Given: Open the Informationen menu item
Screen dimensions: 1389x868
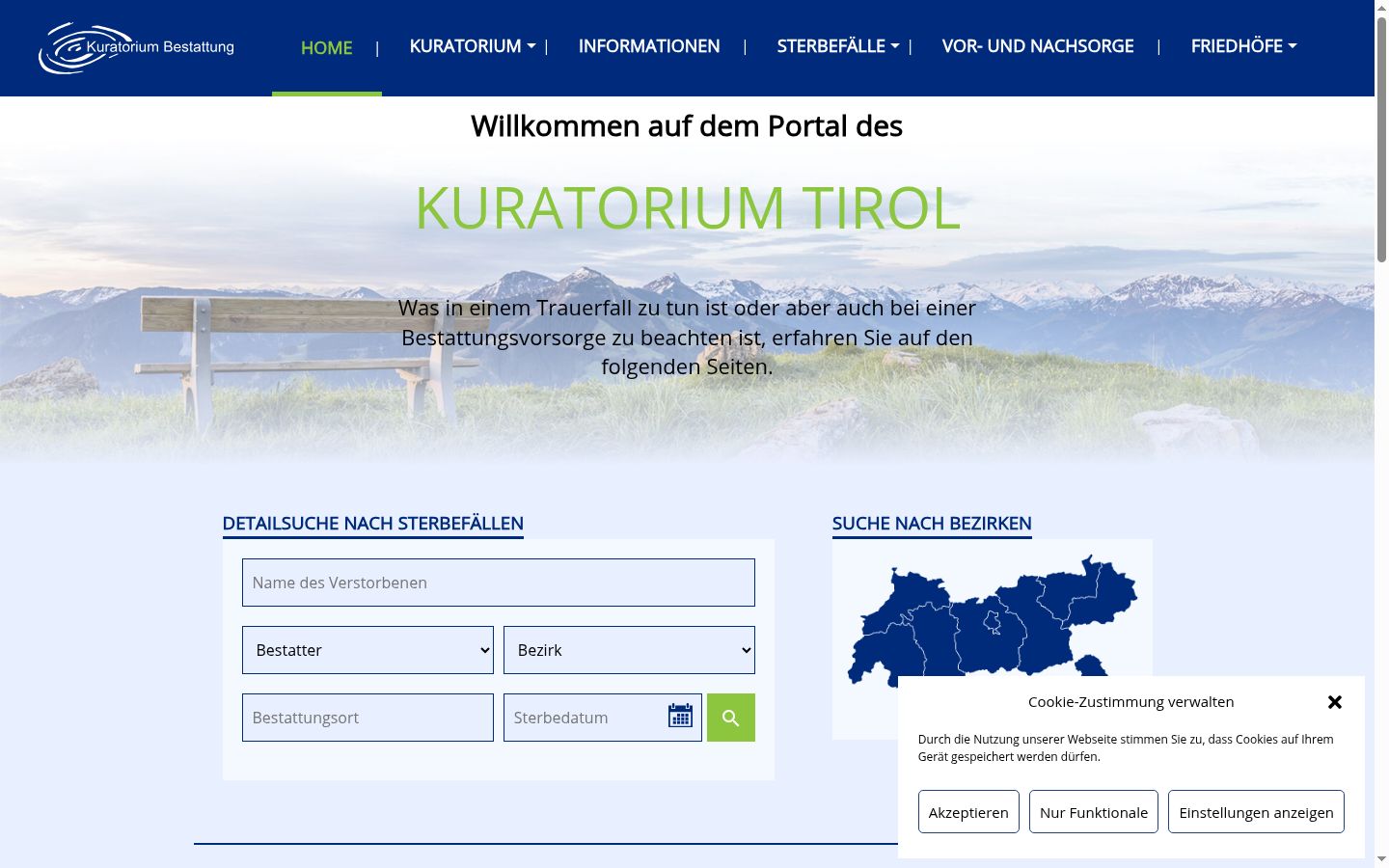Looking at the screenshot, I should pos(649,46).
